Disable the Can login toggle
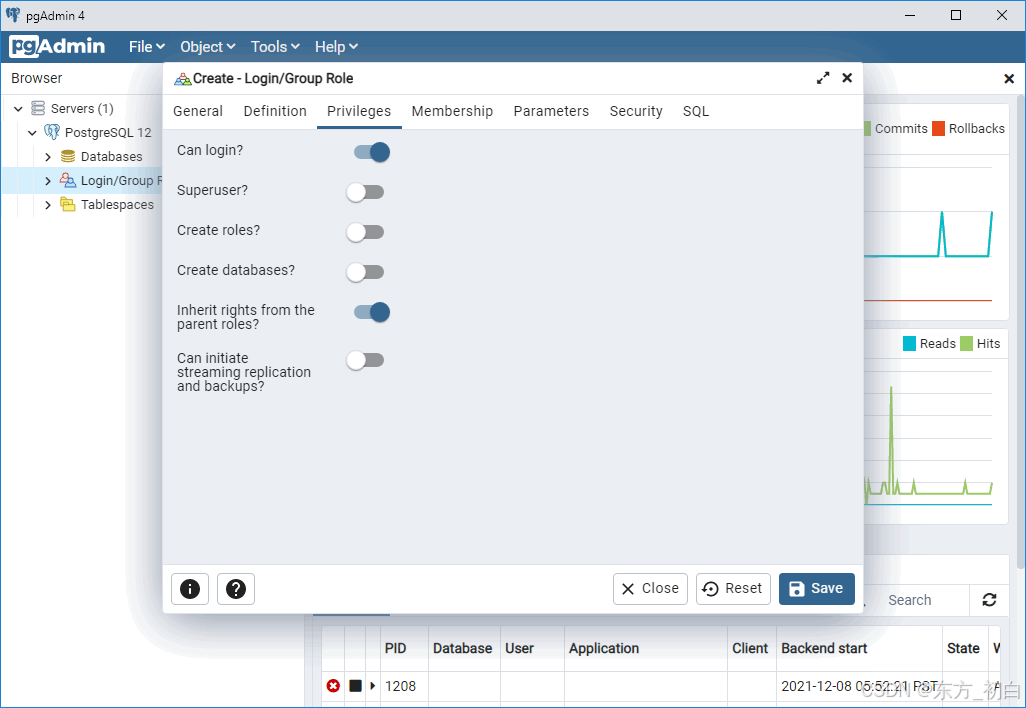Image resolution: width=1026 pixels, height=708 pixels. [x=371, y=151]
